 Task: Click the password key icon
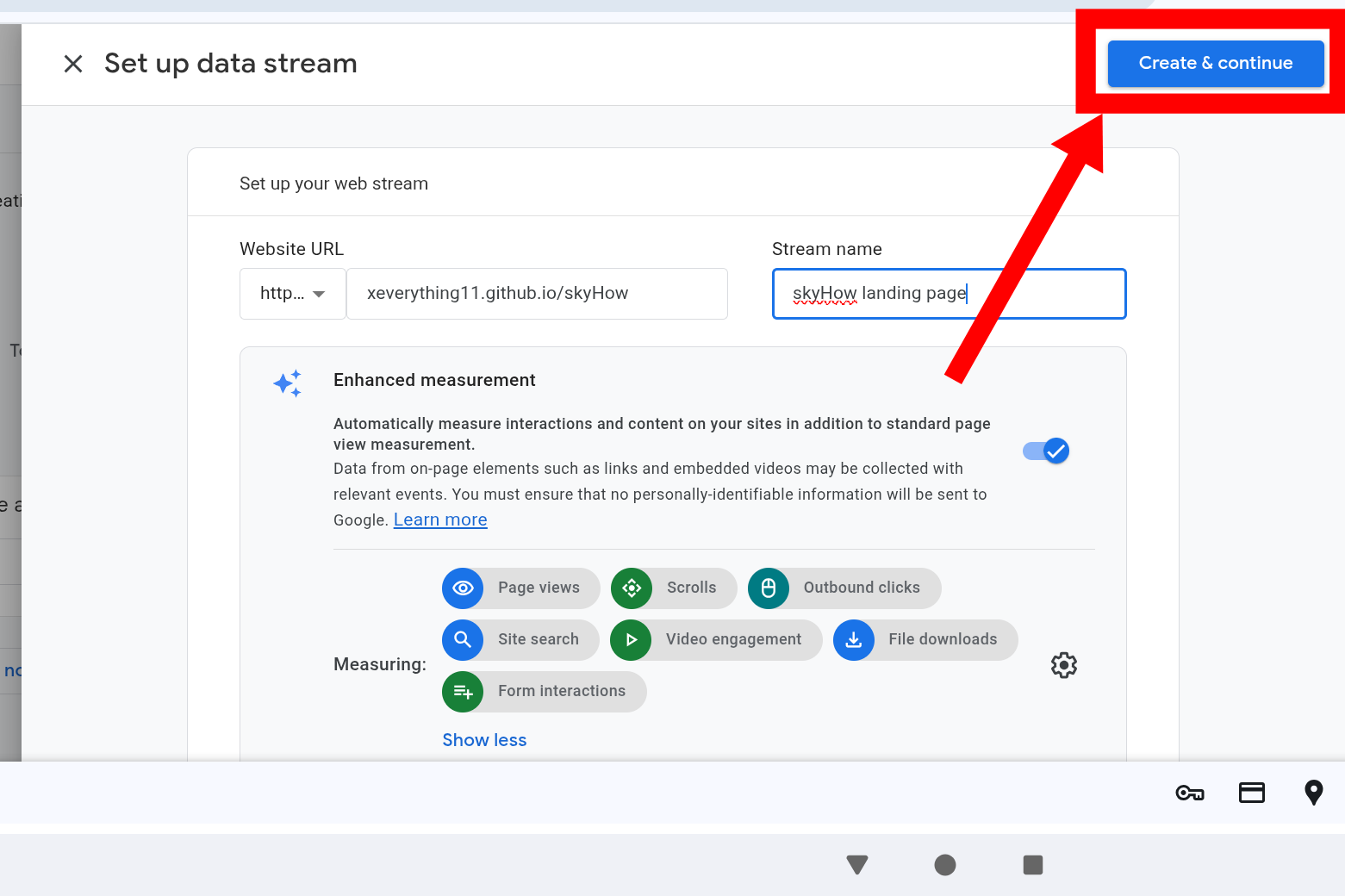1189,793
